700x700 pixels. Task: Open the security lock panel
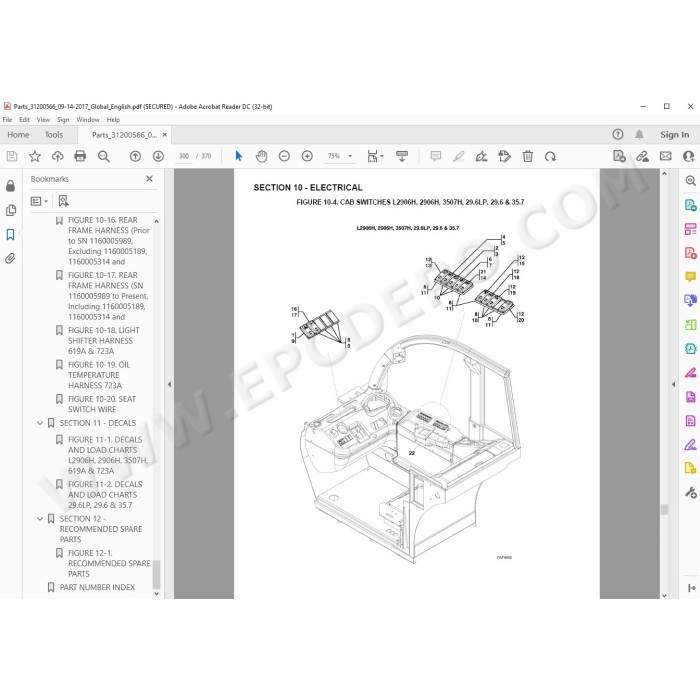point(11,186)
